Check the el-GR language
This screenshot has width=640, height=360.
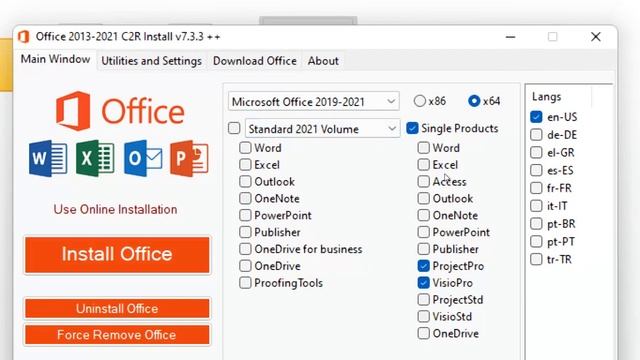[x=552, y=152]
